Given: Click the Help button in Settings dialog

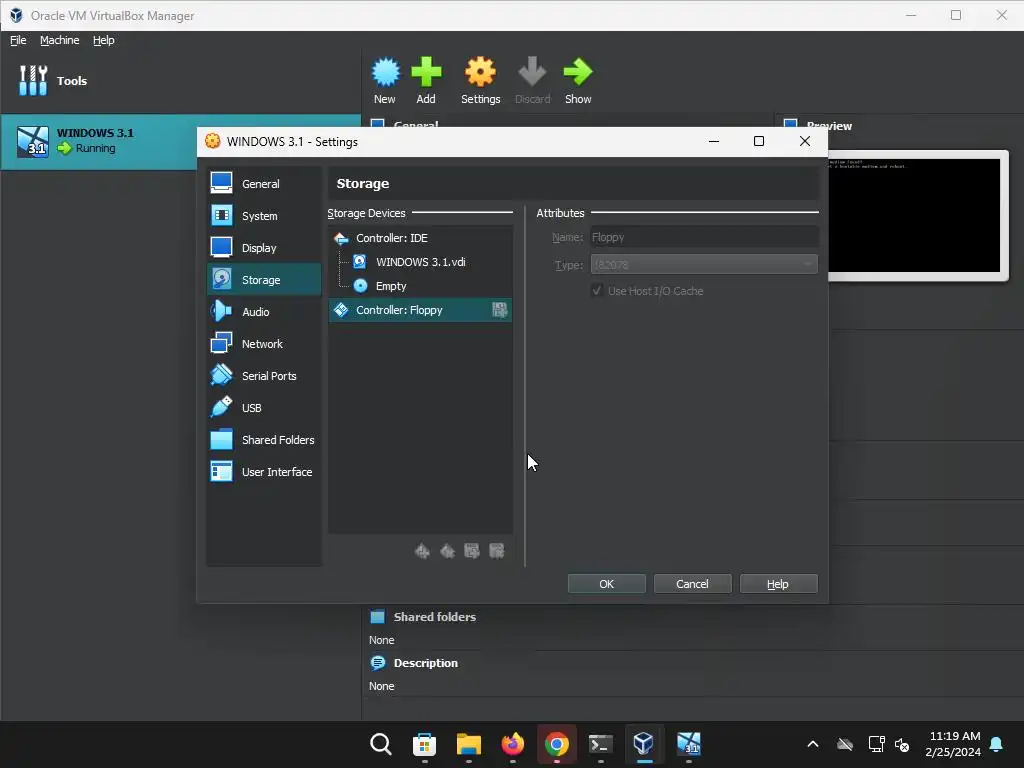Looking at the screenshot, I should (x=778, y=584).
